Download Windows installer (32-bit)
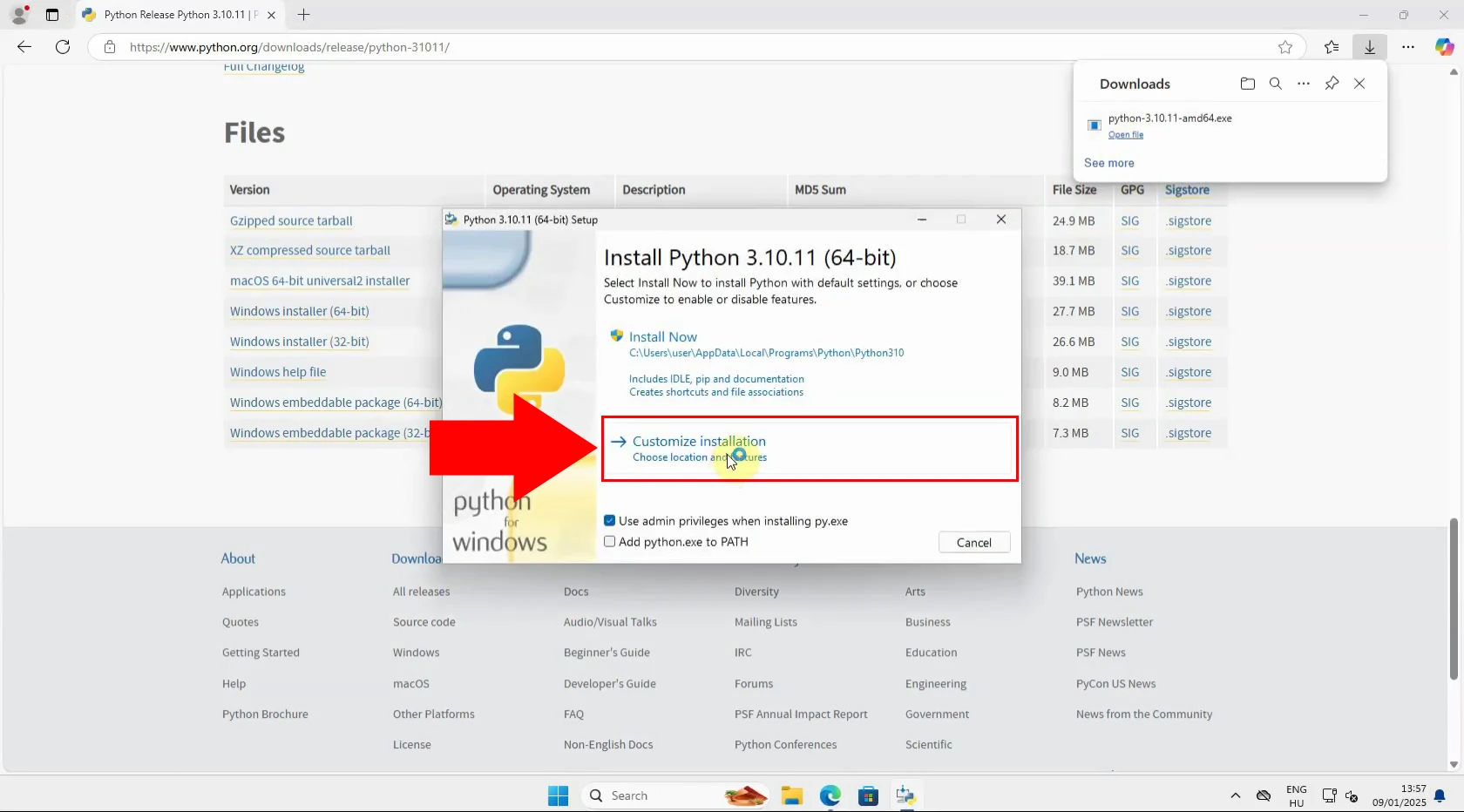The width and height of the screenshot is (1464, 812). tap(300, 342)
